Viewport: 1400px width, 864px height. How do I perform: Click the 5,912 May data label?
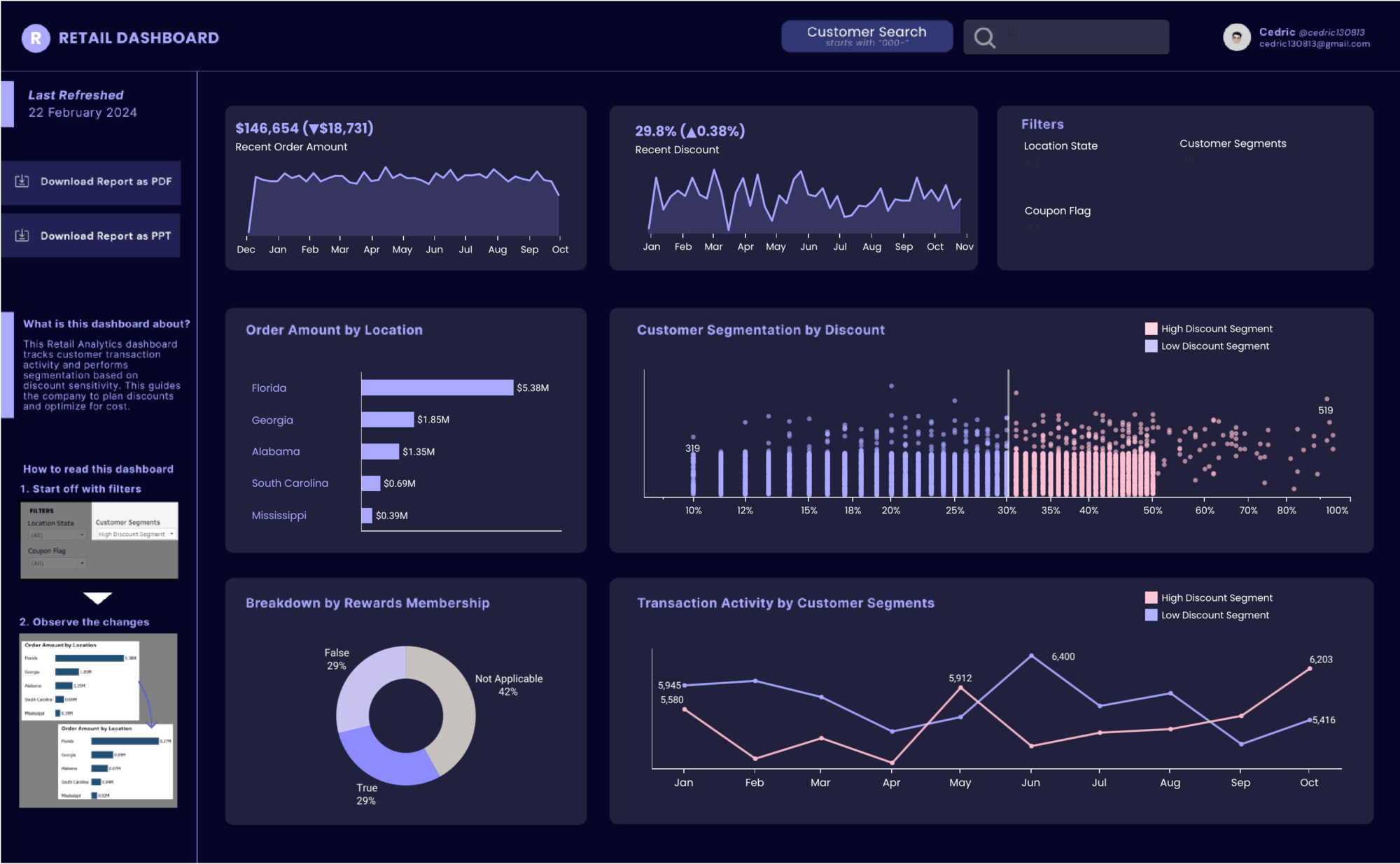960,678
